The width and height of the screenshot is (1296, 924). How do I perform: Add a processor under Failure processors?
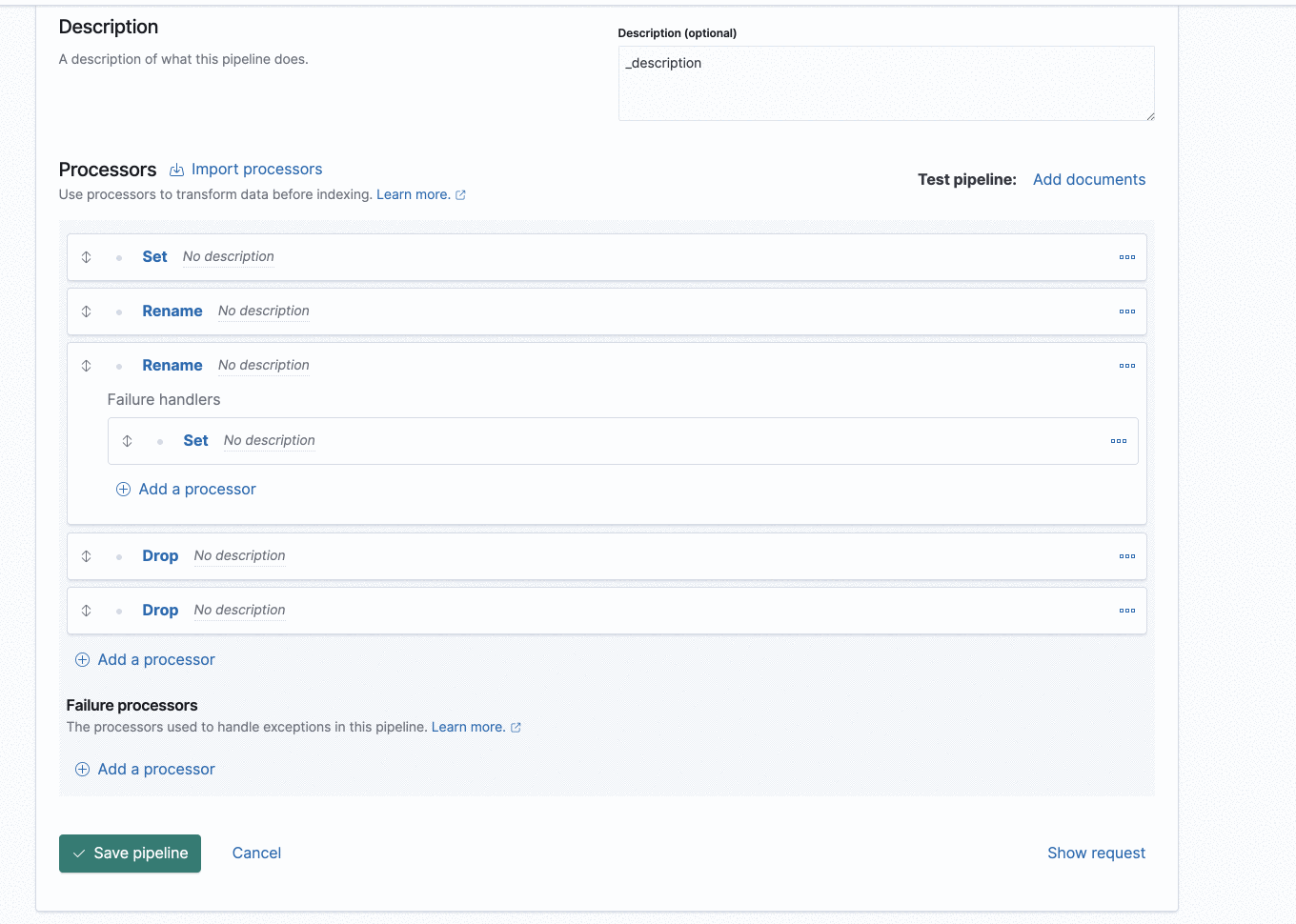tap(156, 770)
